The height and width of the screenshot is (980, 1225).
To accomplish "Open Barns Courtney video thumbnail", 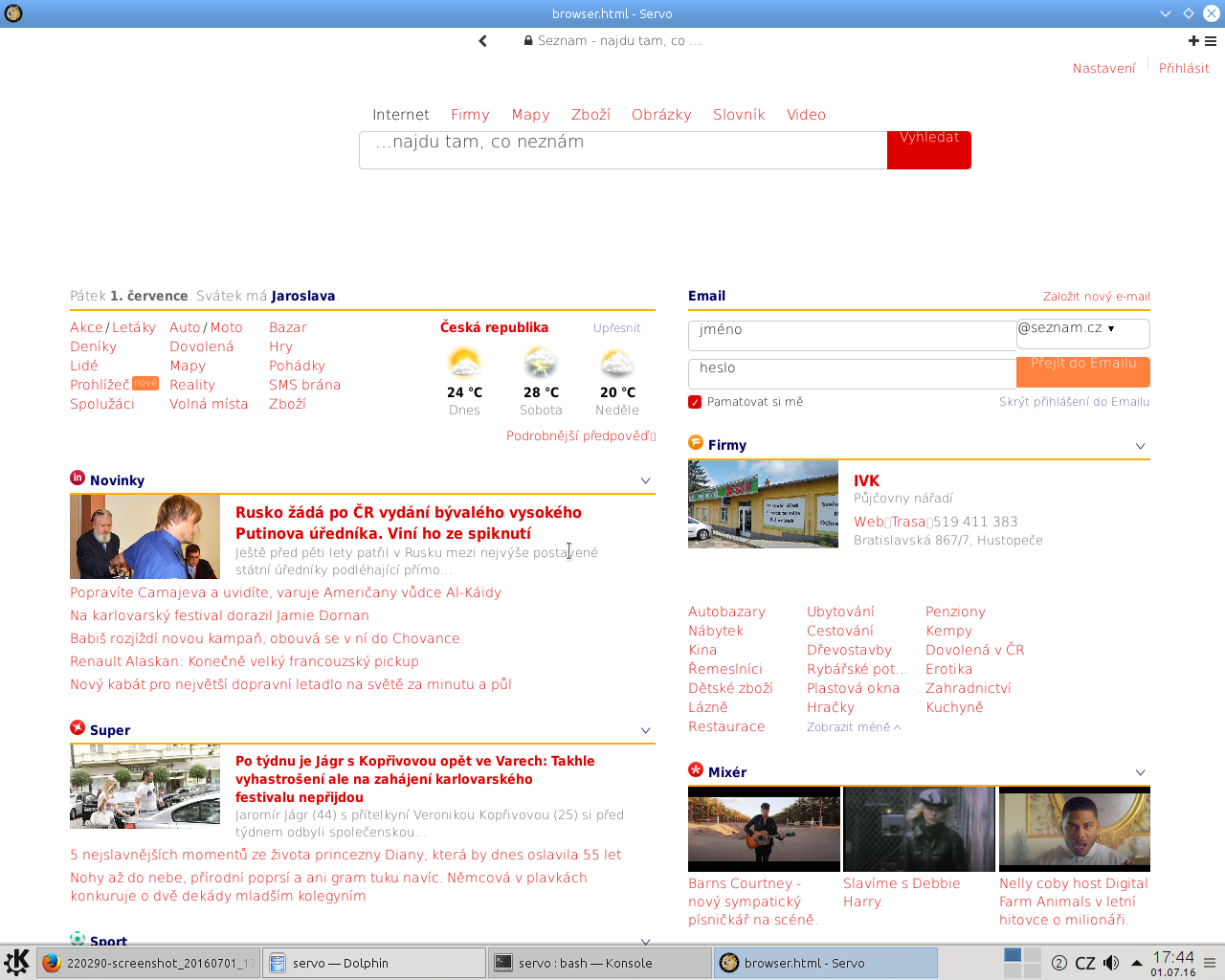I will point(764,829).
